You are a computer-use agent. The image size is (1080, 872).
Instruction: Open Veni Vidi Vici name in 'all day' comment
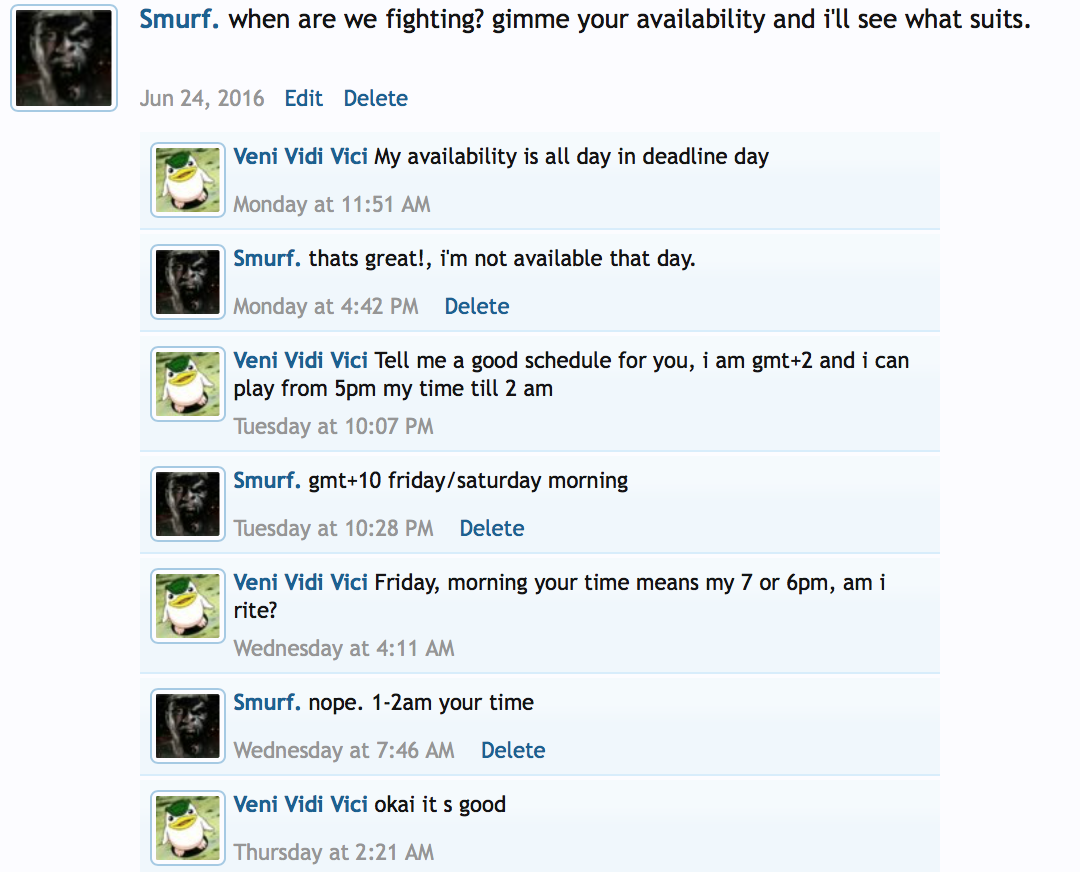click(x=300, y=156)
